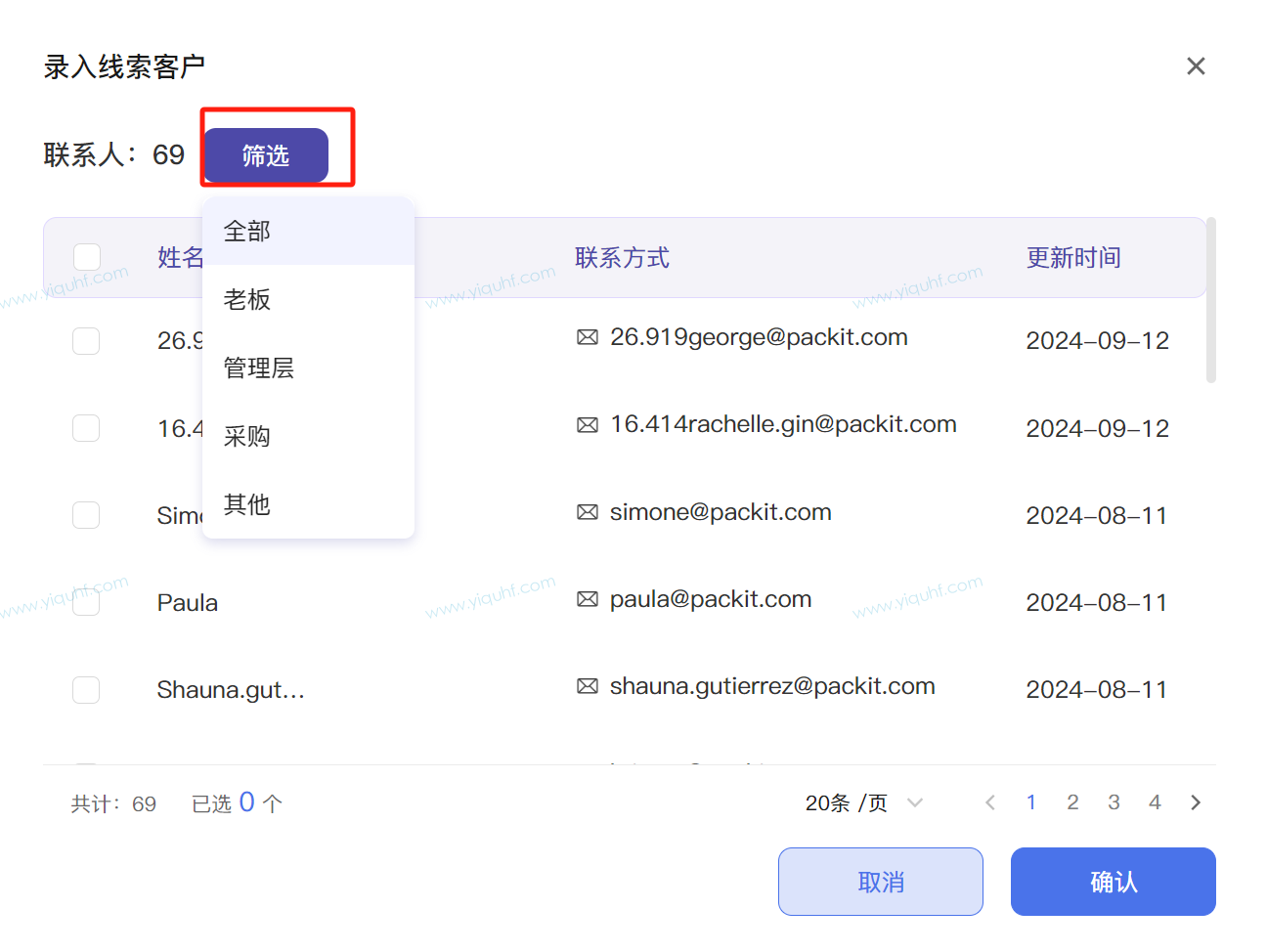The height and width of the screenshot is (952, 1267).
Task: Click the 已选 0 个 selected count
Action: point(237,803)
